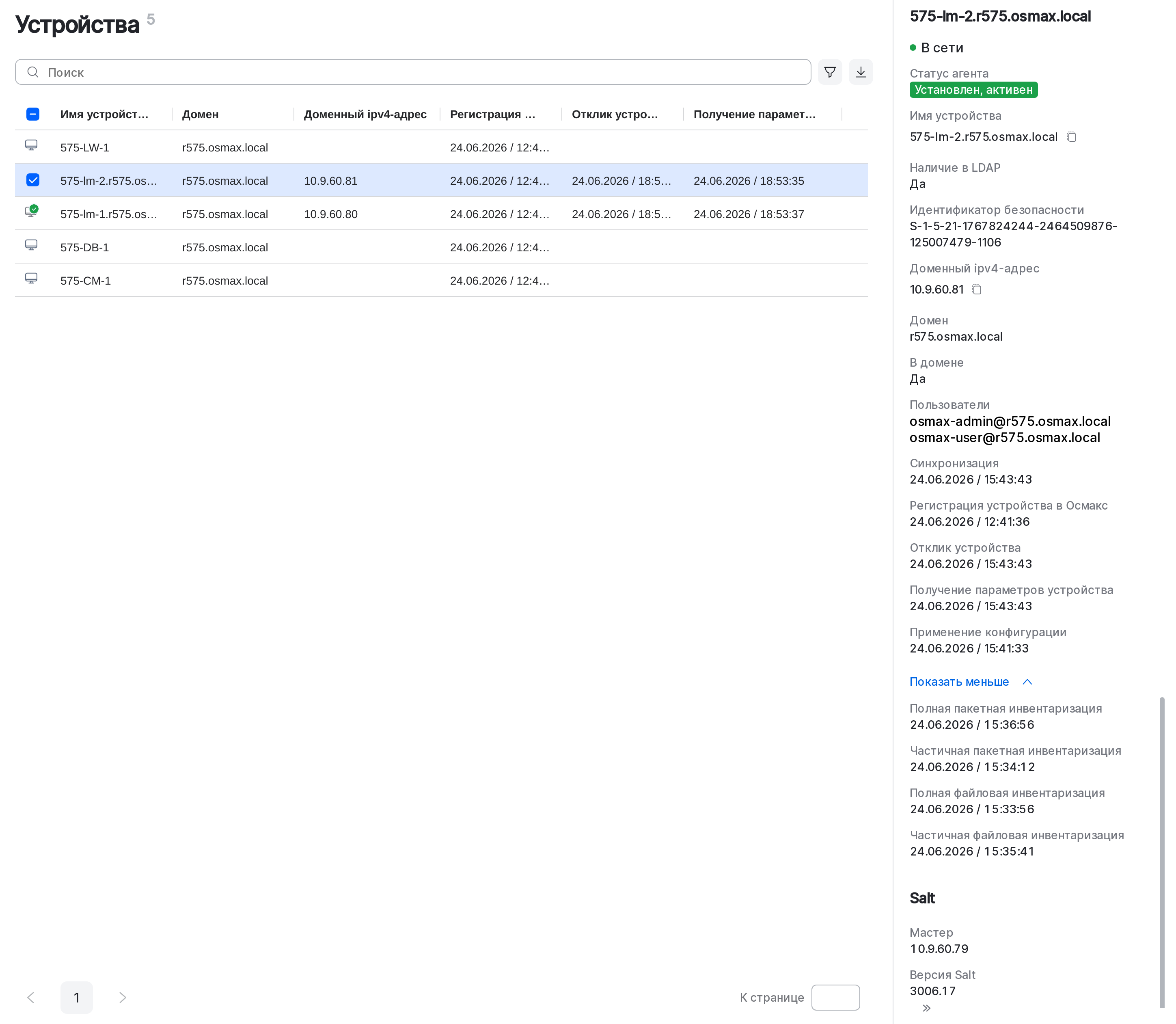
Task: Click the Salt master value 10.9.60.79
Action: (939, 948)
